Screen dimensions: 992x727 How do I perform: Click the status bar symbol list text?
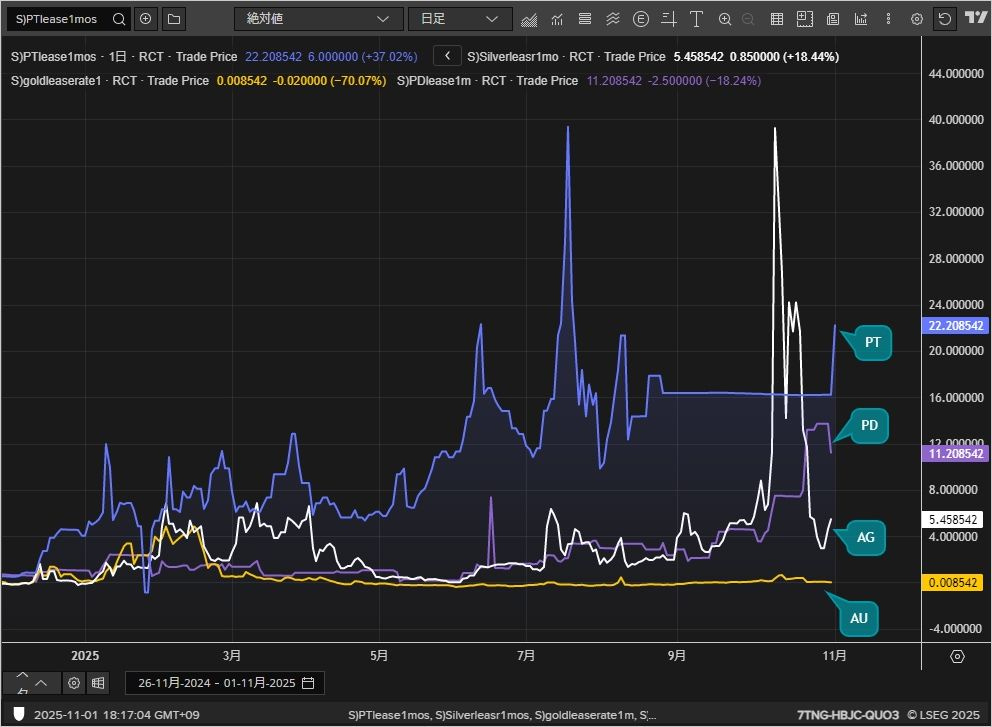pyautogui.click(x=502, y=715)
